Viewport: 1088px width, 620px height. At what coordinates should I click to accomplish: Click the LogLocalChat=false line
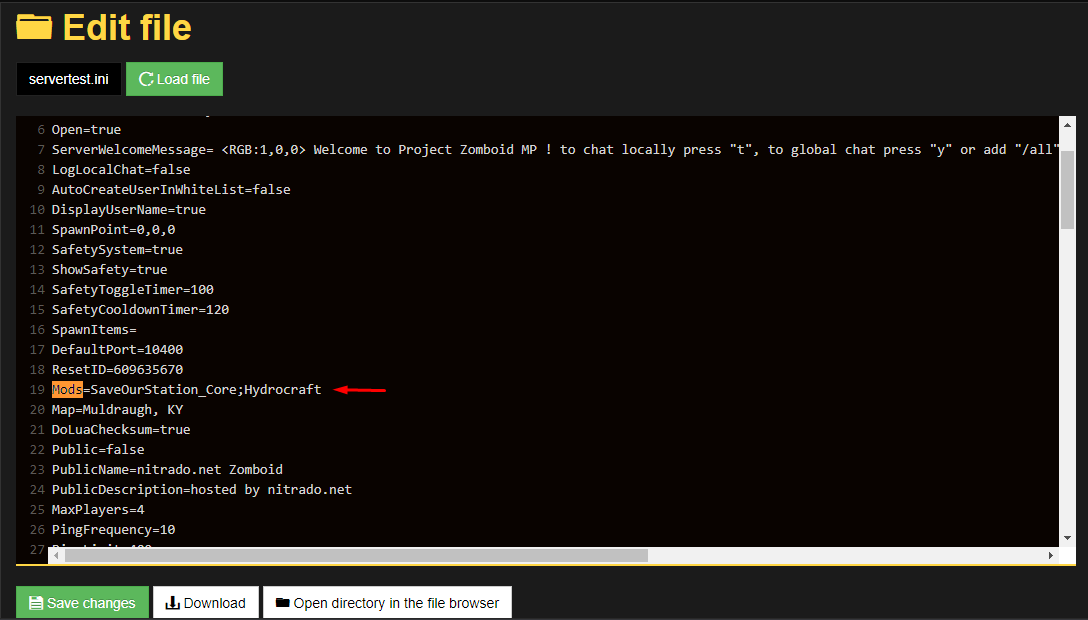pos(121,170)
